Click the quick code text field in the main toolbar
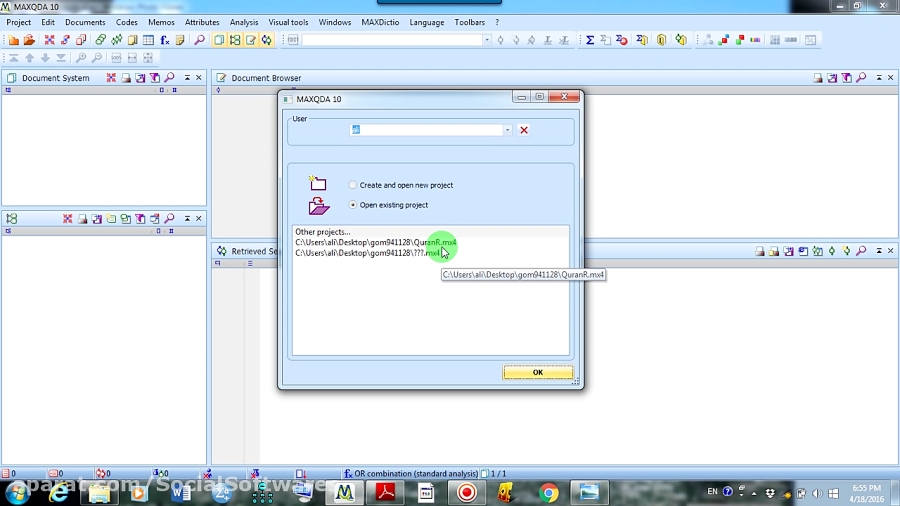Viewport: 900px width, 506px height. [x=392, y=40]
